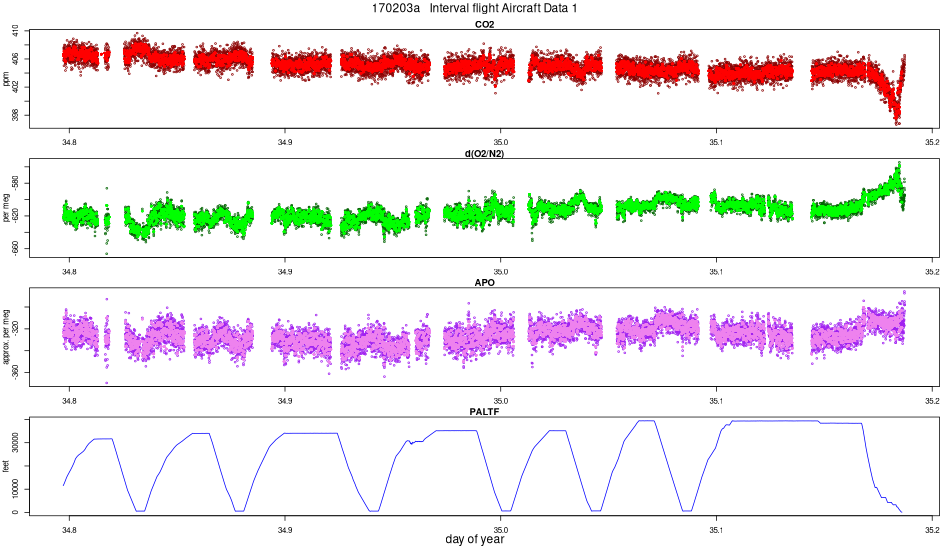Viewport: 950px width, 550px height.
Task: Click '34.8' under the d(O2/N2) panel
Action: click(69, 271)
